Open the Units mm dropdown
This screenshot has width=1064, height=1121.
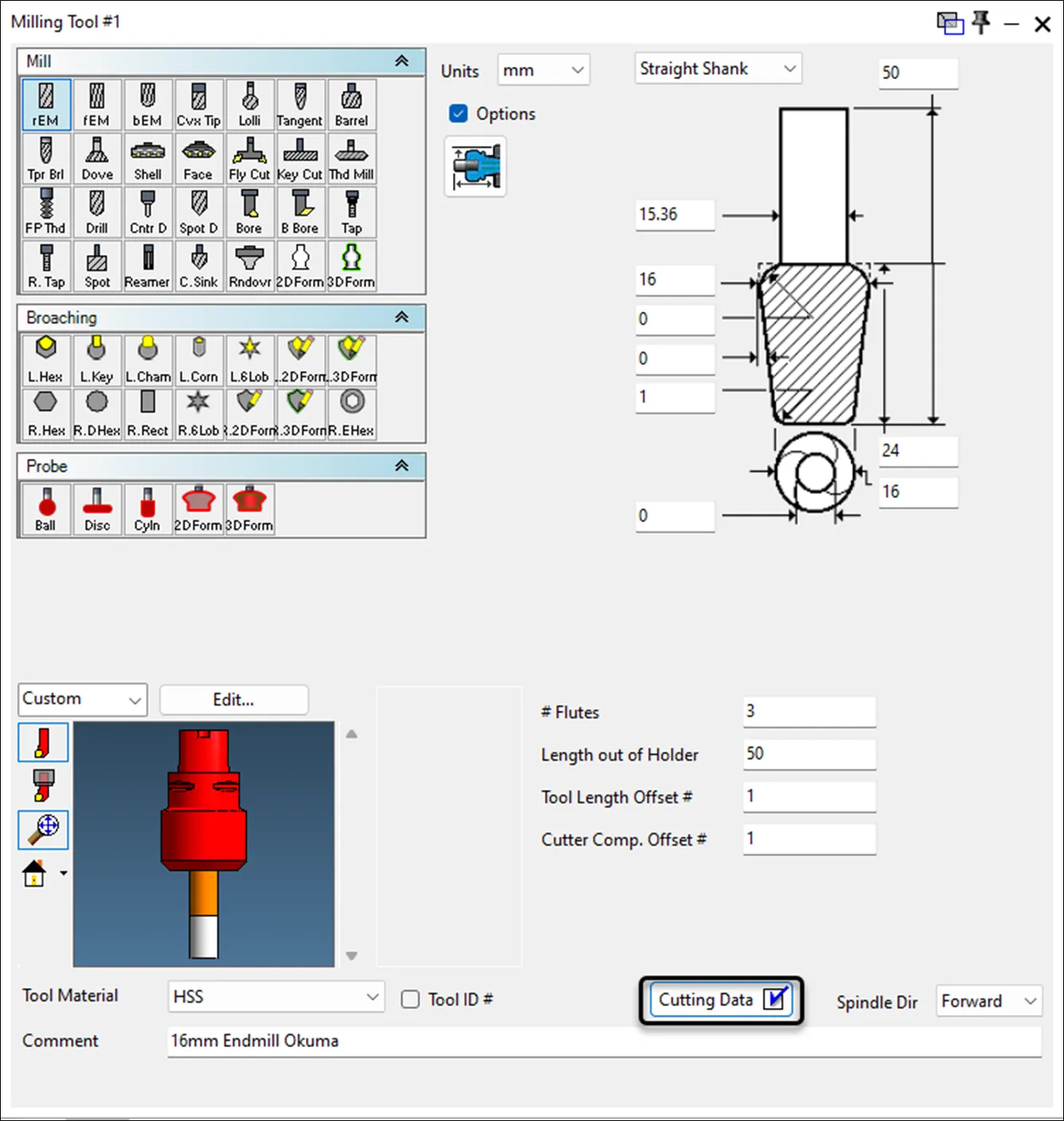click(x=544, y=70)
